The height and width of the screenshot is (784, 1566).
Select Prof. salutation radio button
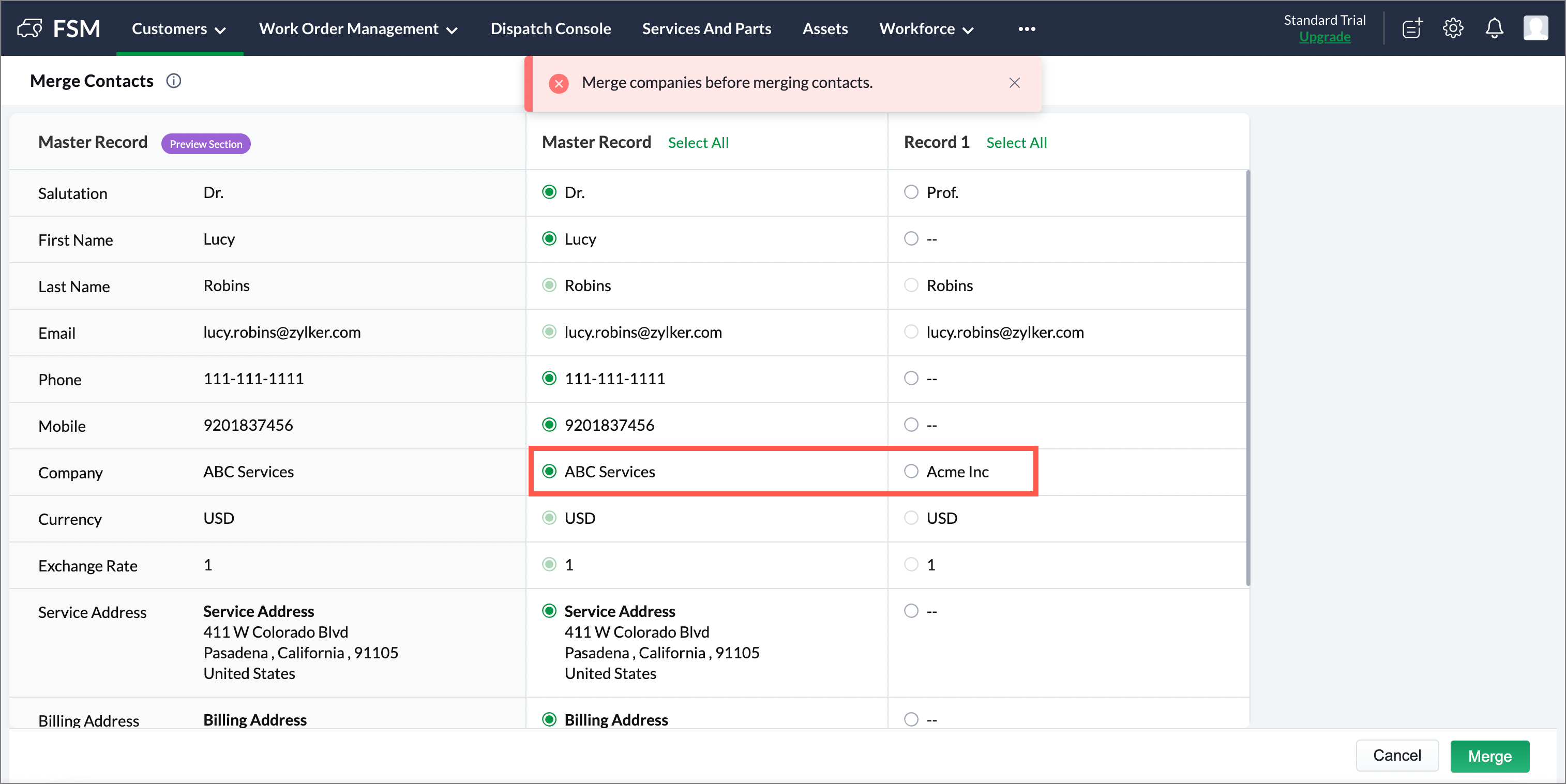[x=911, y=192]
